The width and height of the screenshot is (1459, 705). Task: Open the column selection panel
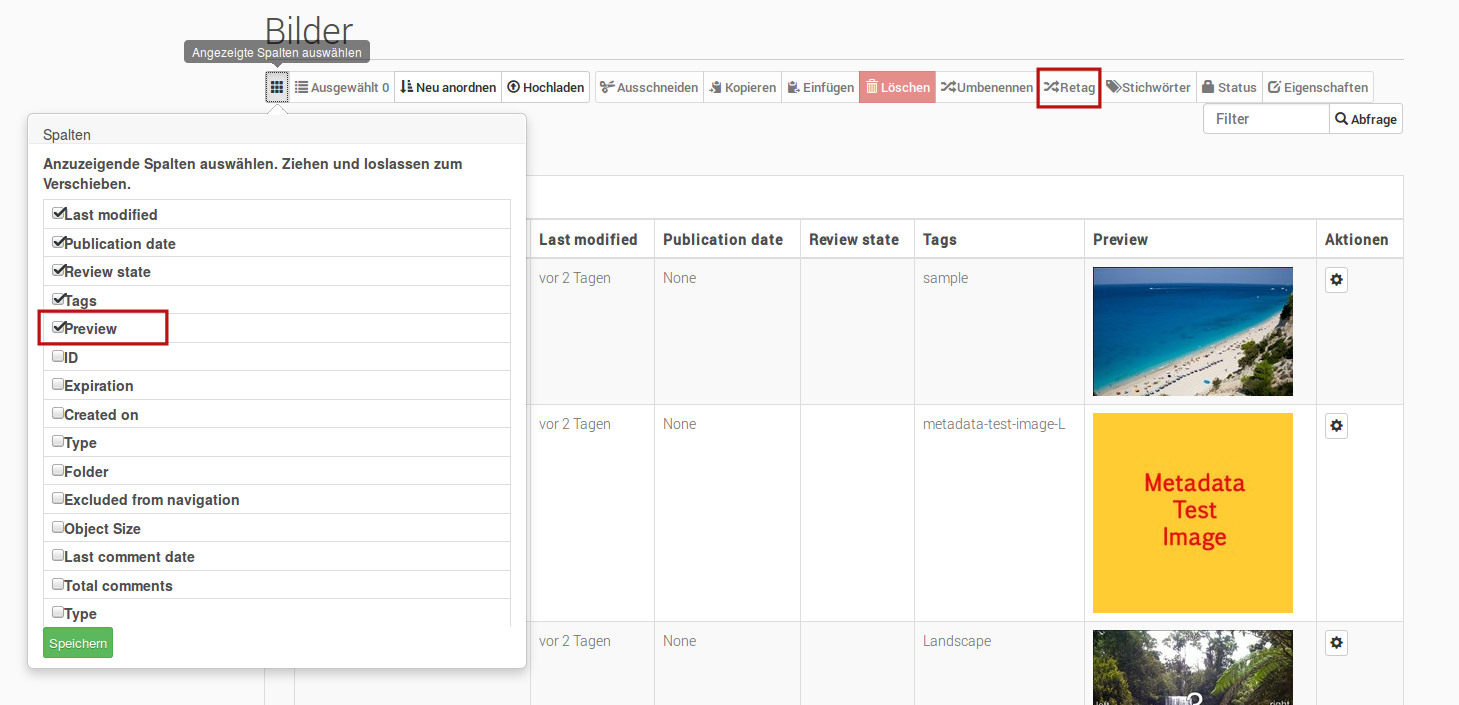[277, 86]
